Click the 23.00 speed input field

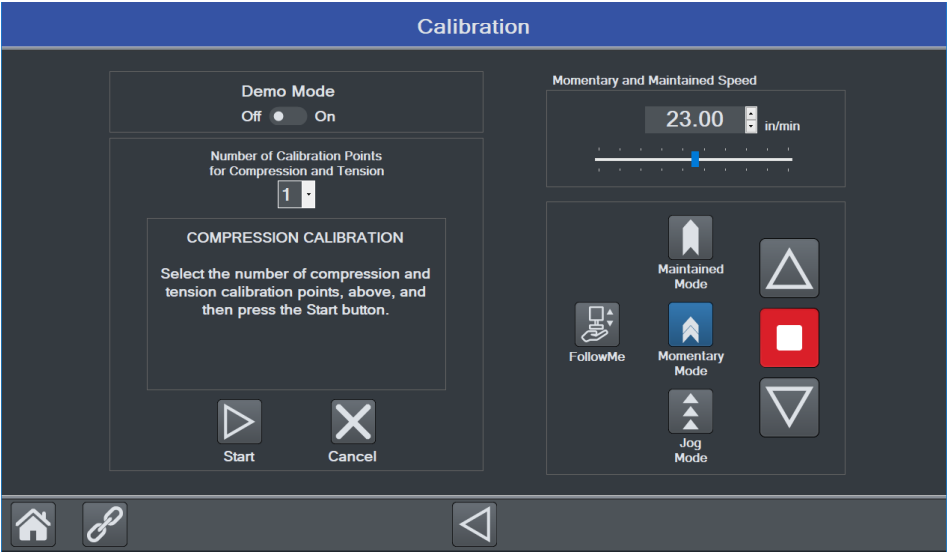click(694, 120)
